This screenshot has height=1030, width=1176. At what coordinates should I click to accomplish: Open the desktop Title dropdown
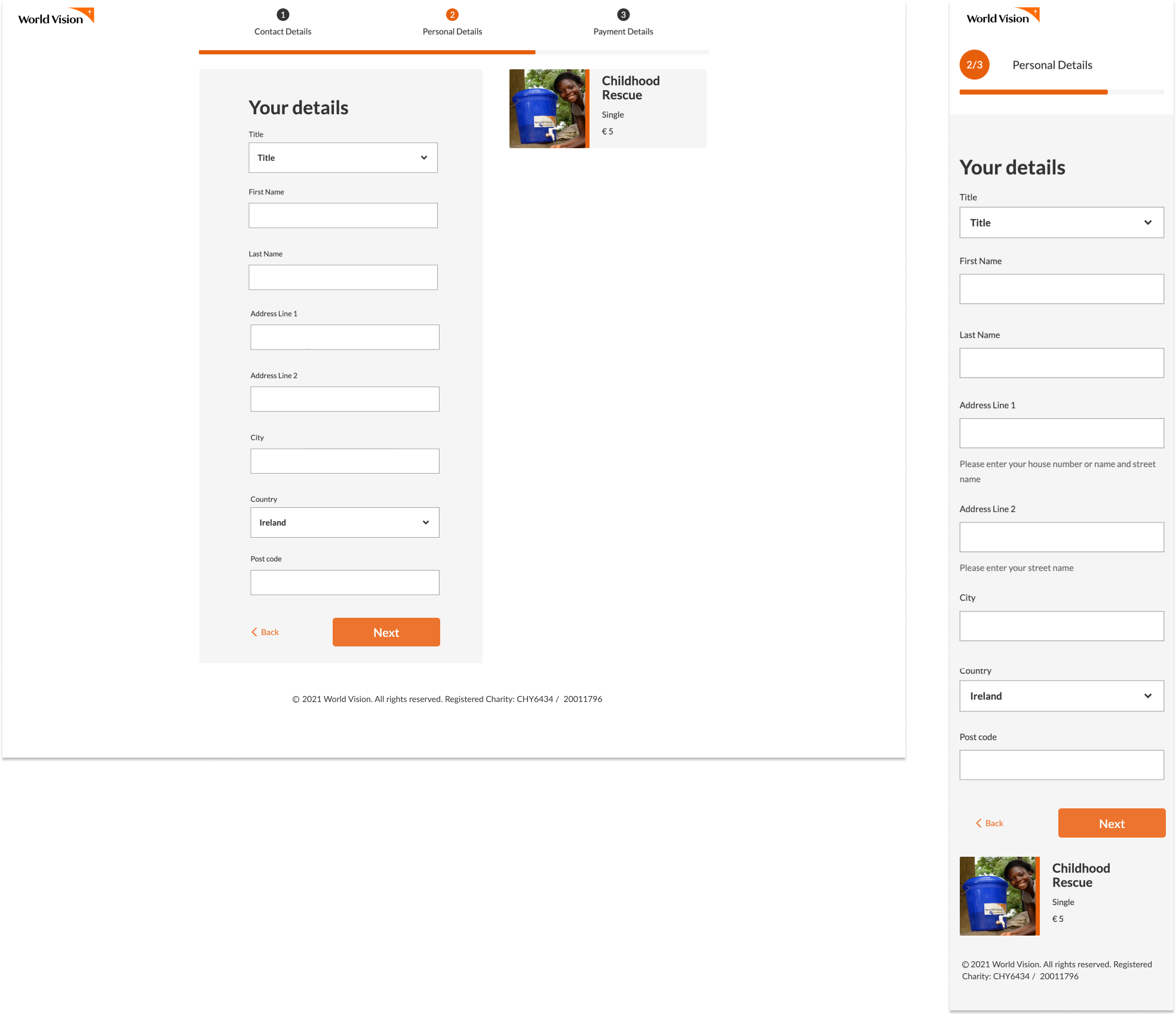tap(343, 158)
